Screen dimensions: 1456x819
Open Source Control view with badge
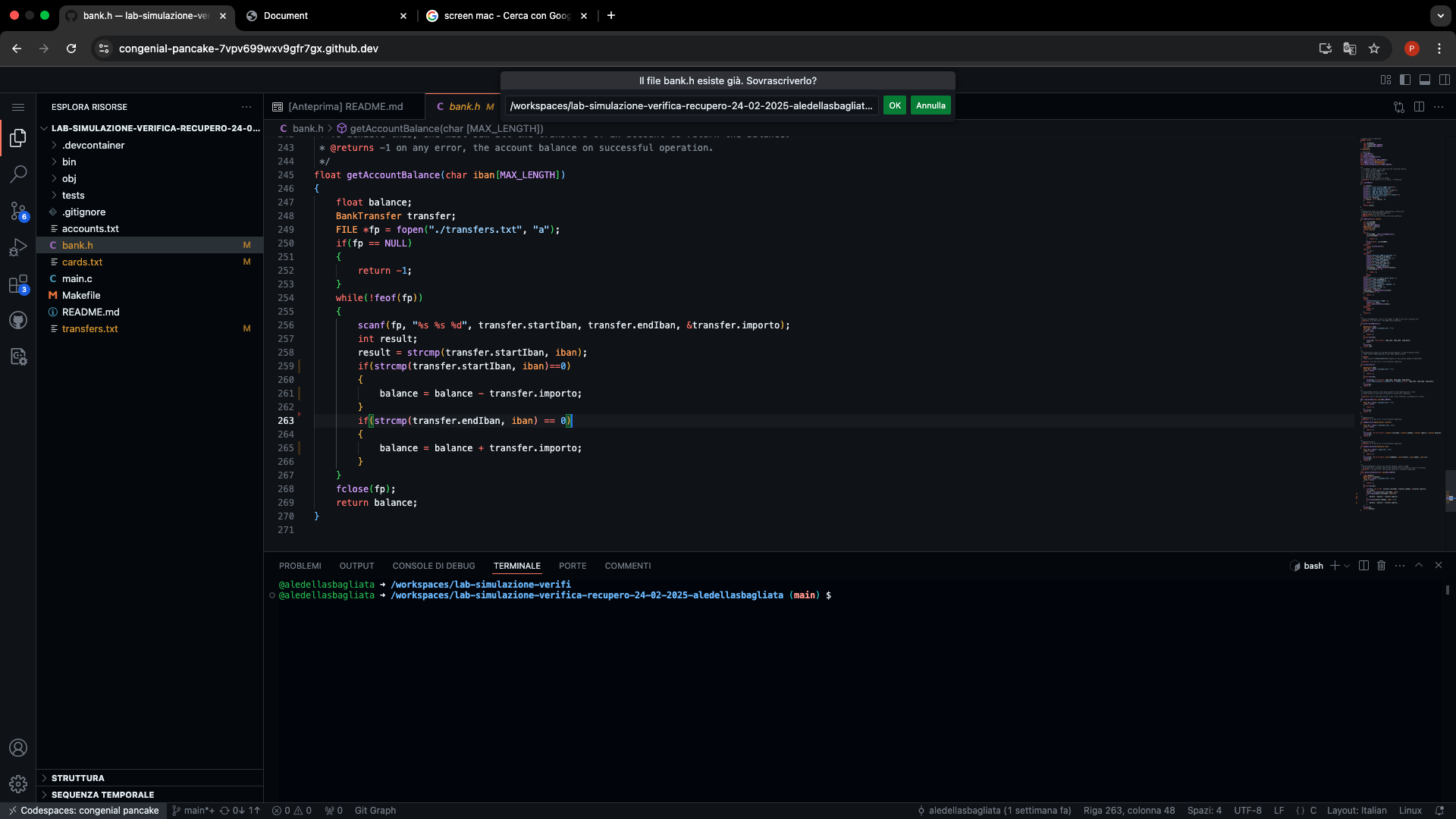tap(18, 211)
